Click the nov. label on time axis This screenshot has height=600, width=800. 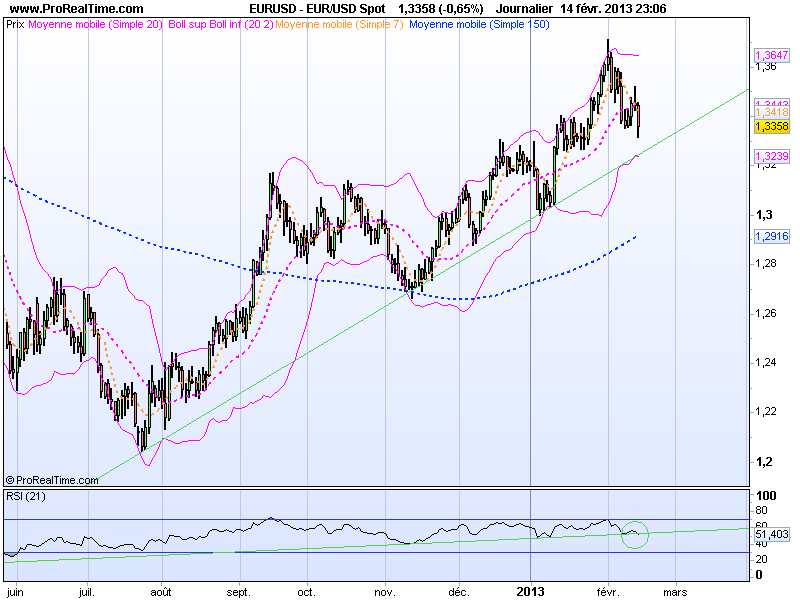pos(385,592)
